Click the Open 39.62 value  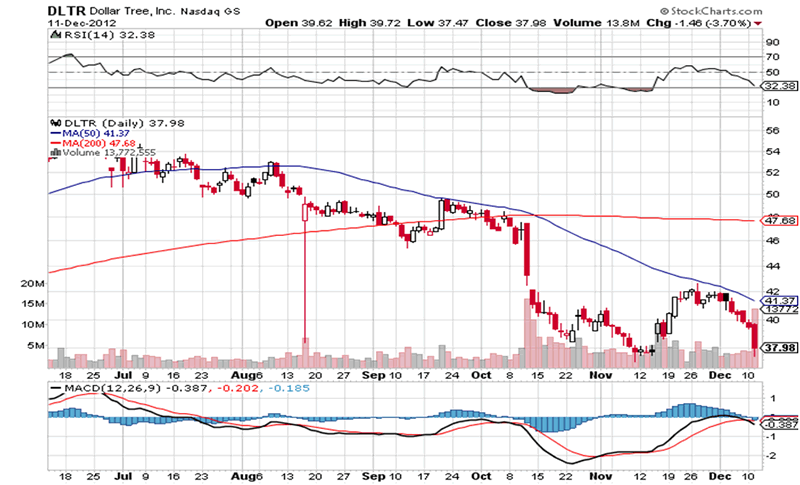298,23
